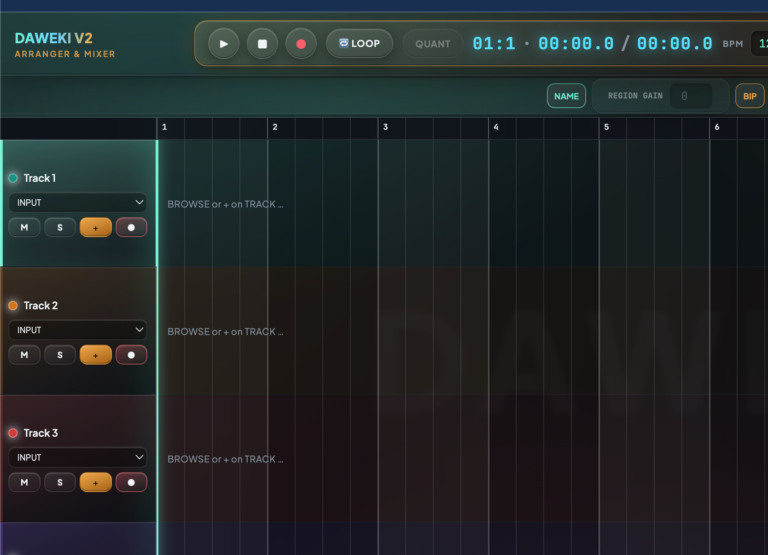Click Track 2 orange color dot
This screenshot has width=768, height=555.
(13, 305)
